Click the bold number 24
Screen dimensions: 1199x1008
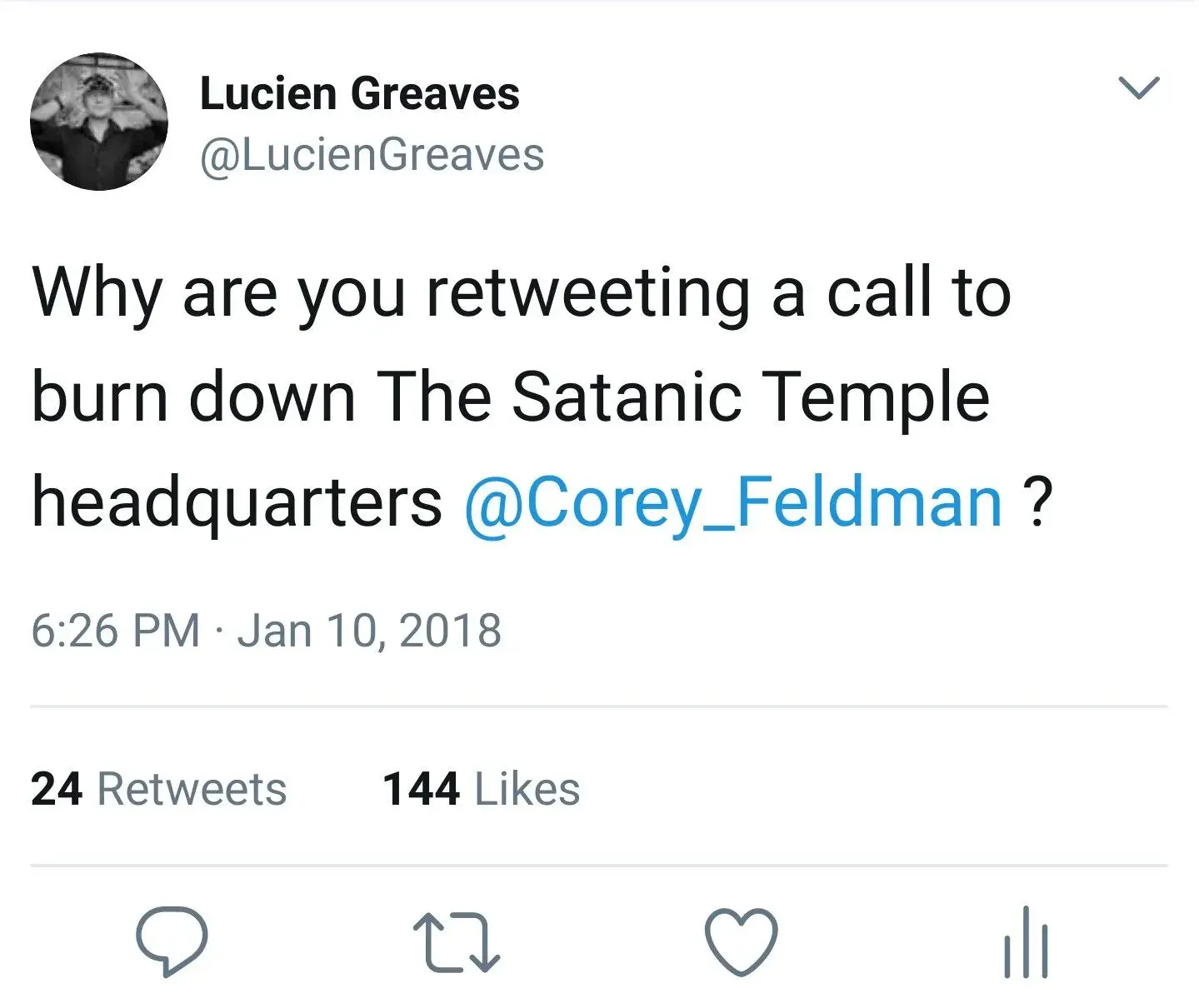[57, 789]
